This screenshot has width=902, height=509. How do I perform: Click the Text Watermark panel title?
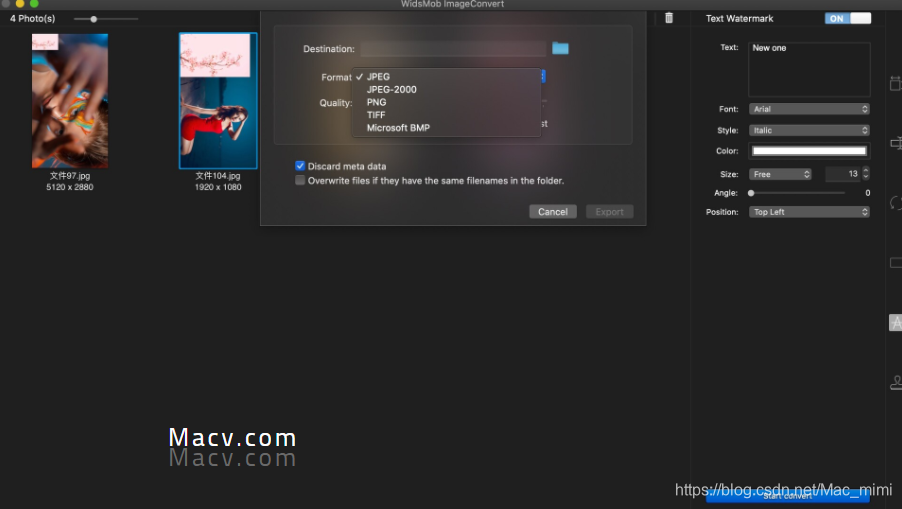(739, 18)
